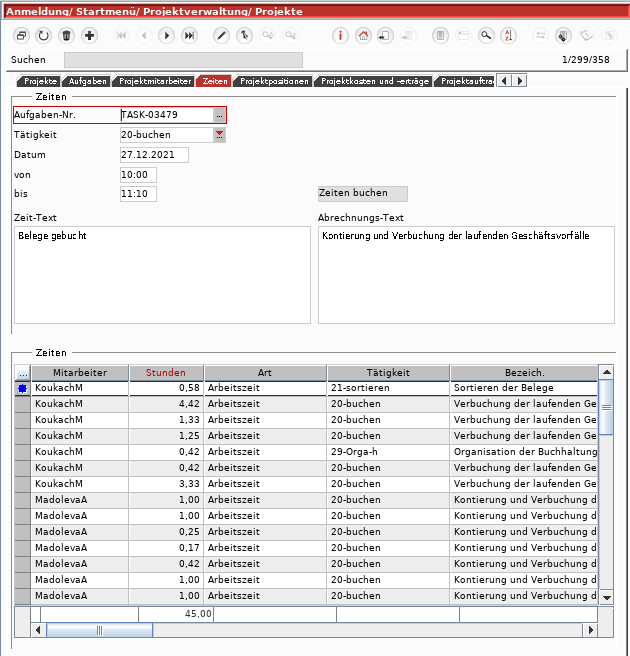Click the pencil edit icon
The image size is (630, 656).
(221, 35)
